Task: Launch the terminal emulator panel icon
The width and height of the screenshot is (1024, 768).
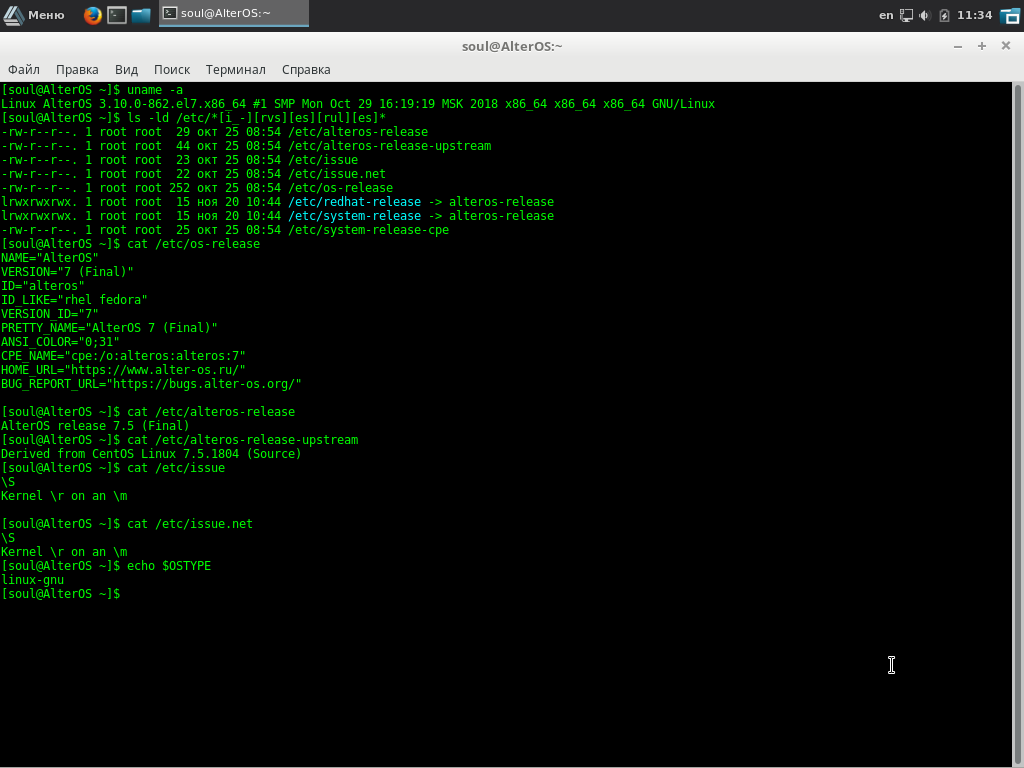Action: pyautogui.click(x=117, y=14)
